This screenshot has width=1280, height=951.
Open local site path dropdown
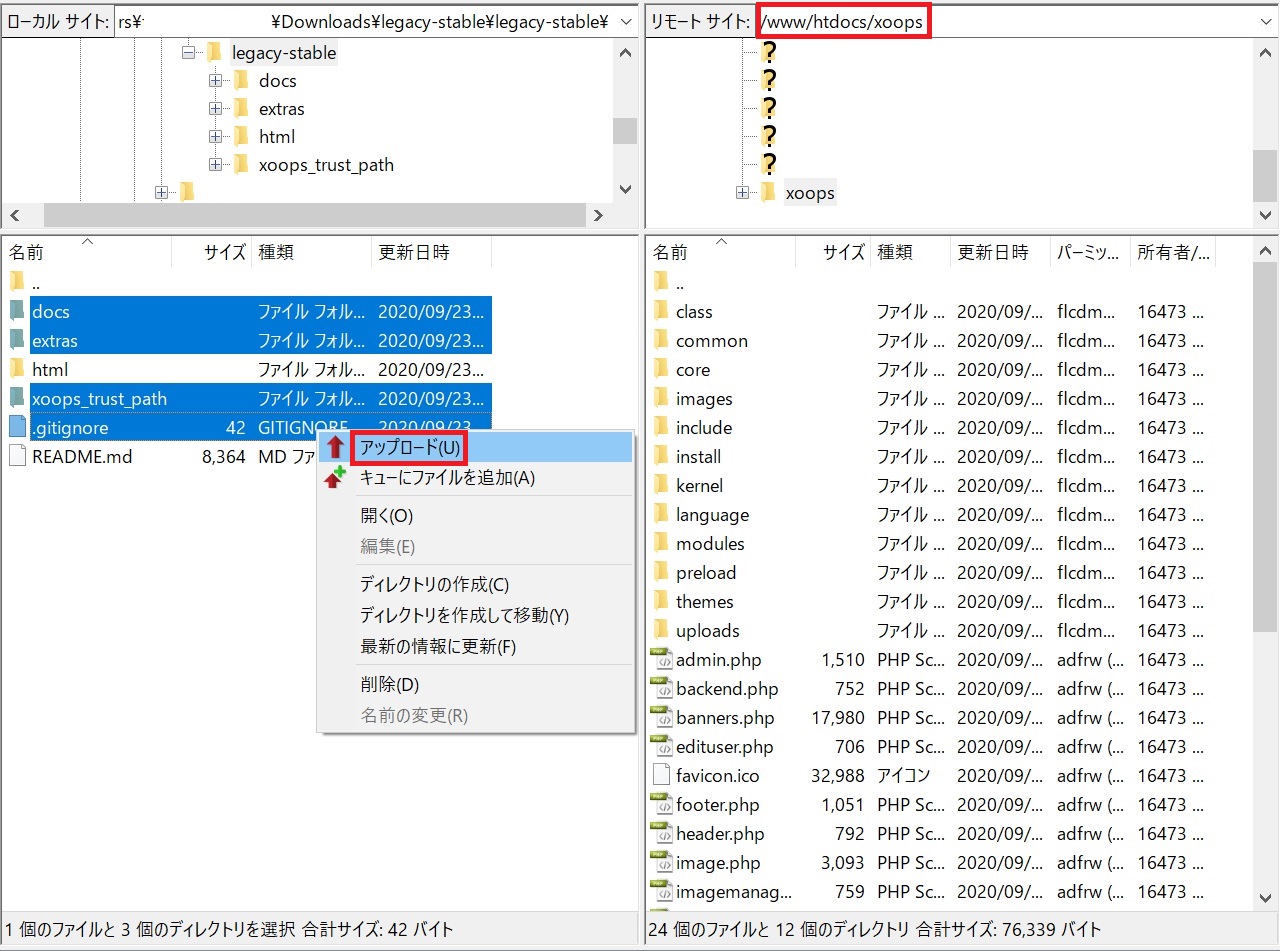coord(626,21)
